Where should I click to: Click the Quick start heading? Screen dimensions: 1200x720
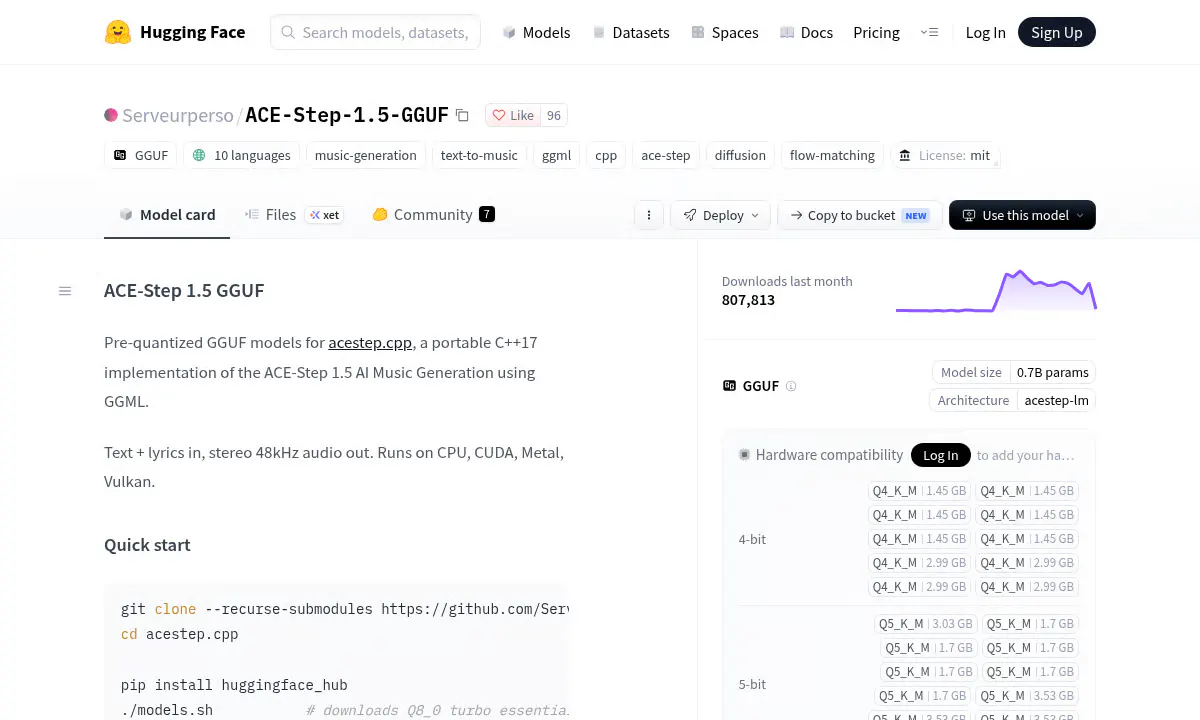pyautogui.click(x=147, y=545)
